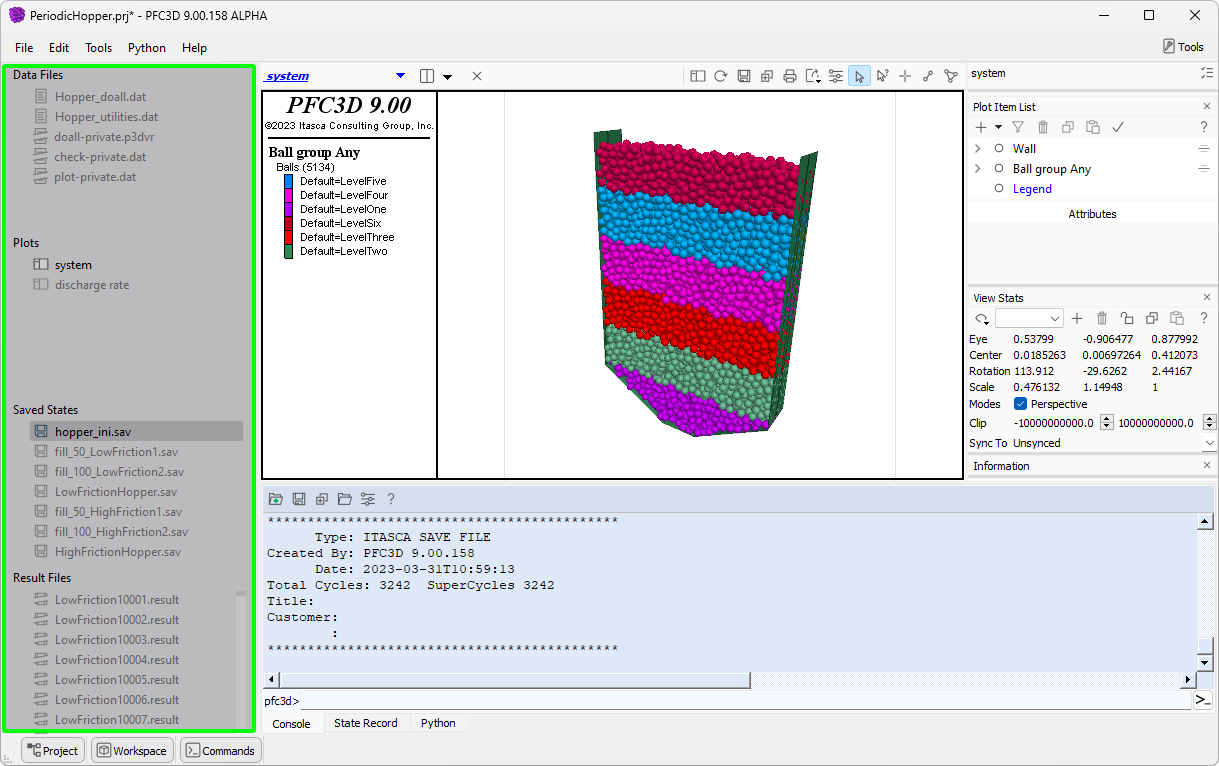Open the Python menu
The height and width of the screenshot is (766, 1219).
tap(147, 47)
